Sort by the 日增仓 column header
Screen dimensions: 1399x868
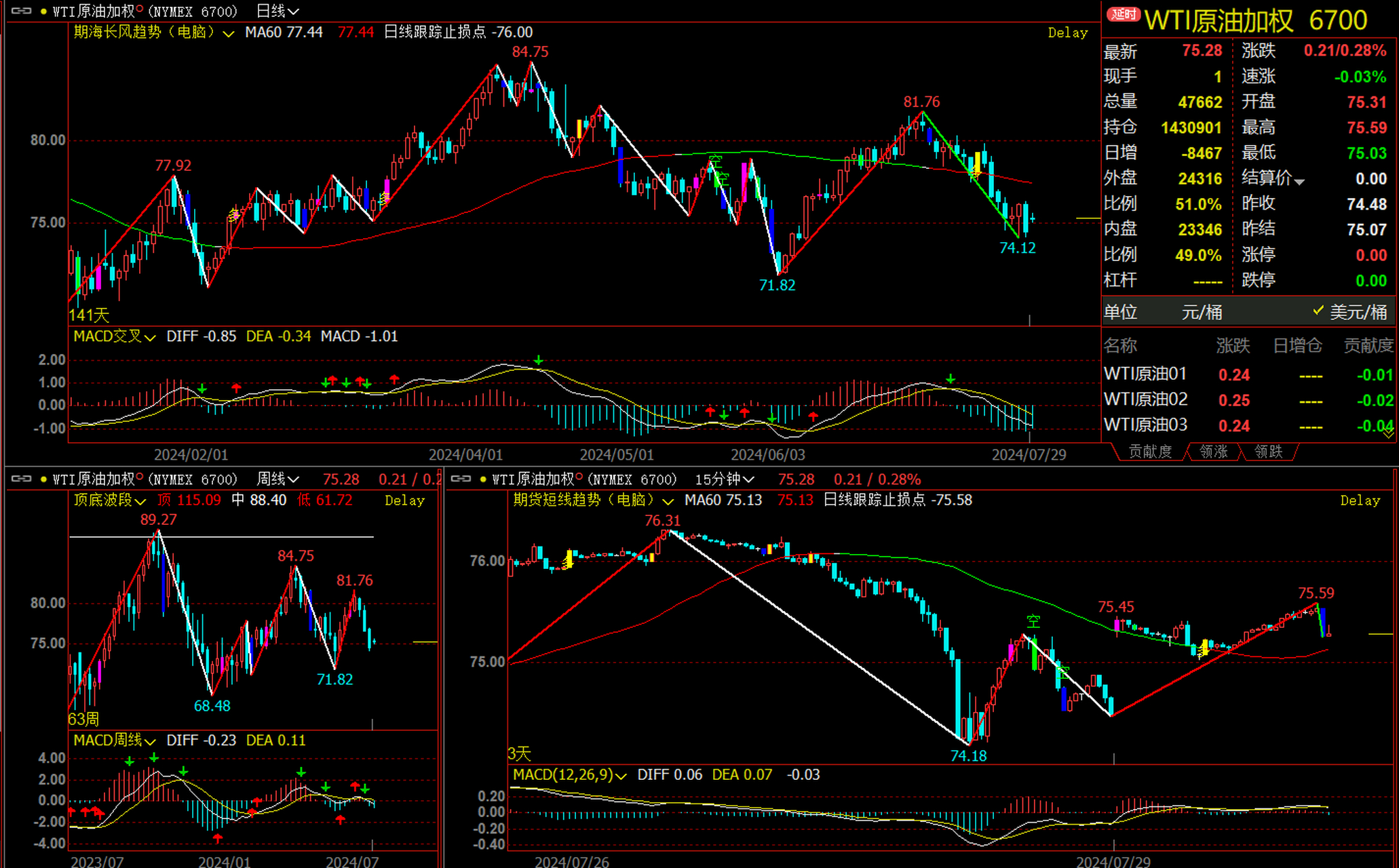pos(1297,346)
